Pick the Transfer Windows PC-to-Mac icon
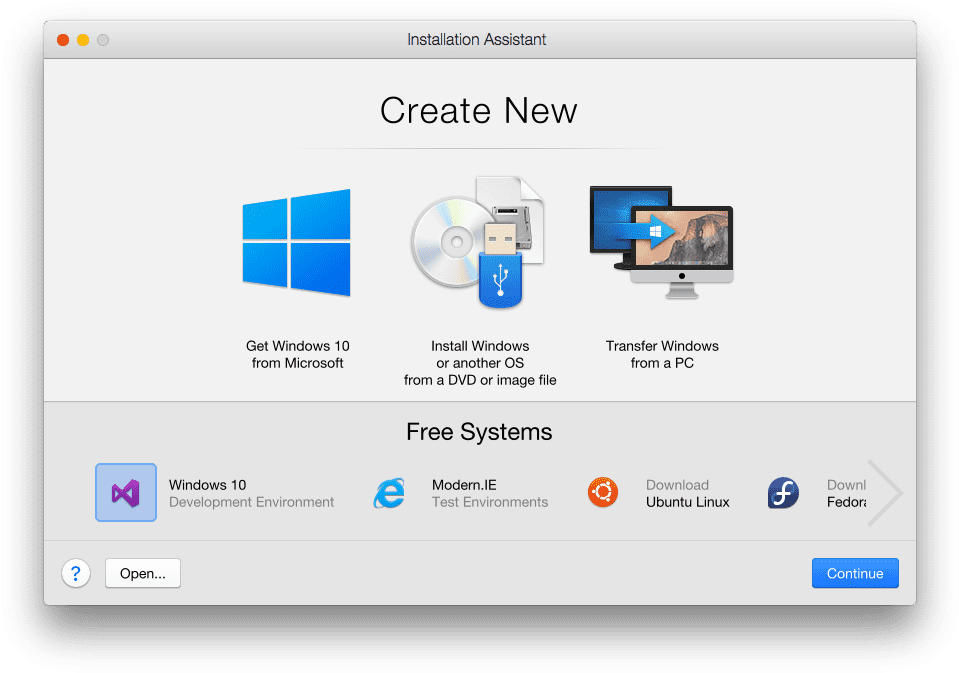959x673 pixels. tap(661, 242)
